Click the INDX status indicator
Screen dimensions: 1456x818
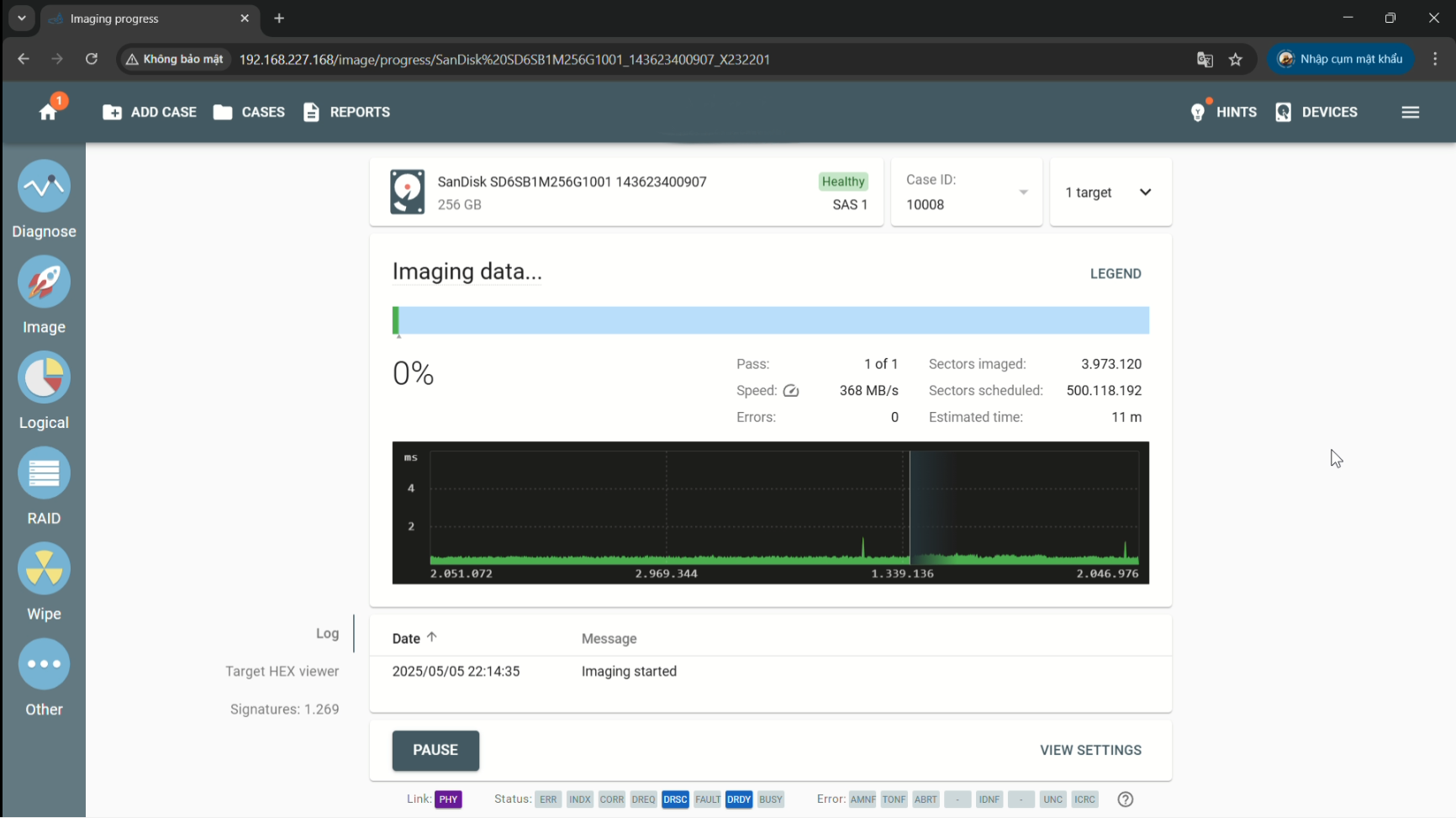pos(580,800)
